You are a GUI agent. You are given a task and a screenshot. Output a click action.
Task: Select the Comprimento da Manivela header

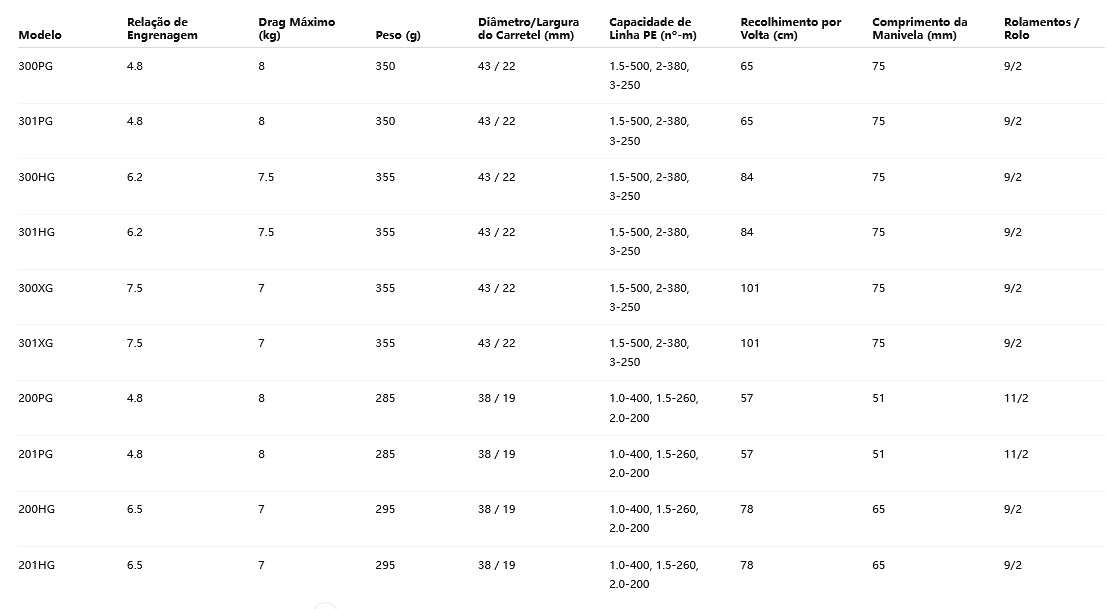pyautogui.click(x=919, y=29)
